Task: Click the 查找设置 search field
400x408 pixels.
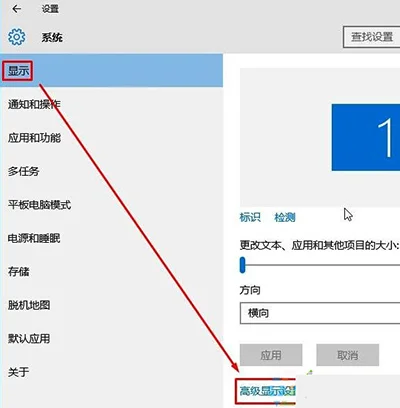Action: pos(372,37)
